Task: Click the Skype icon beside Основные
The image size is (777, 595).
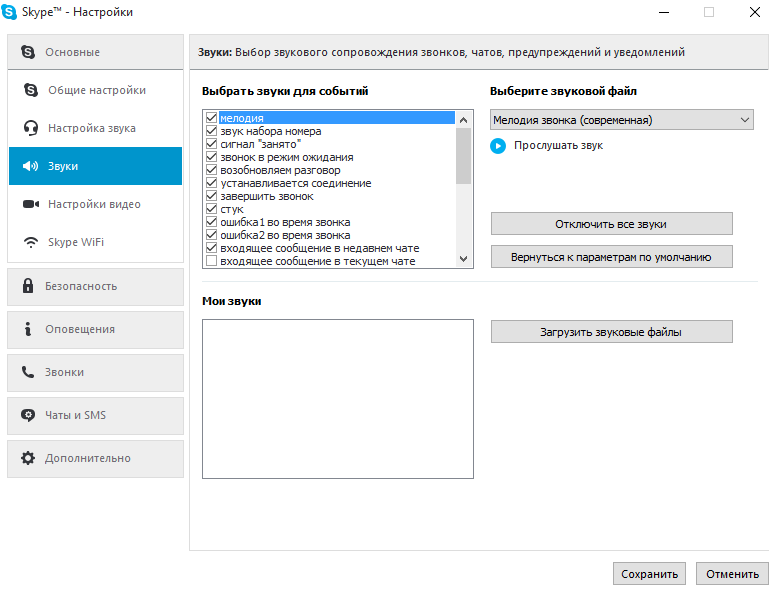Action: click(x=28, y=52)
